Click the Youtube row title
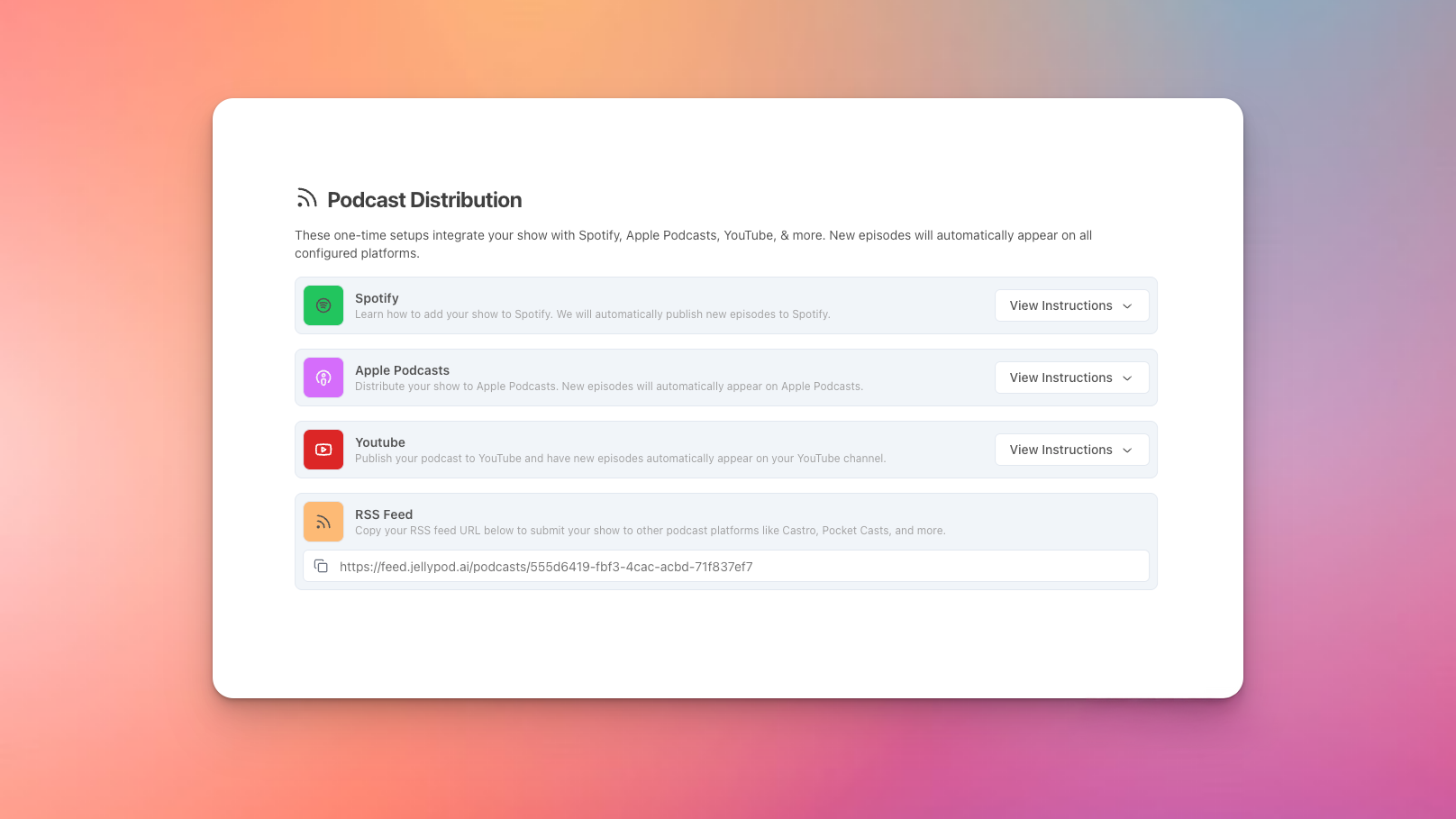This screenshot has width=1456, height=819. click(x=380, y=442)
